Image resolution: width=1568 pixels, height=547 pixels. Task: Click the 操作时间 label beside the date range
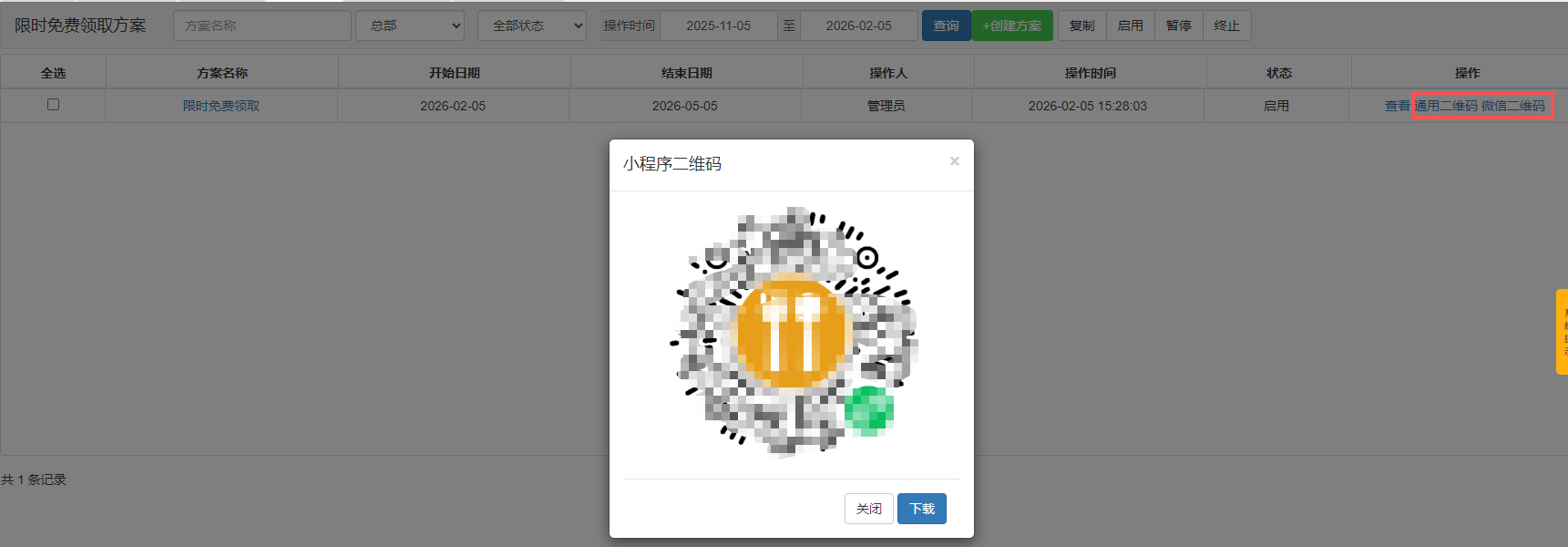630,26
